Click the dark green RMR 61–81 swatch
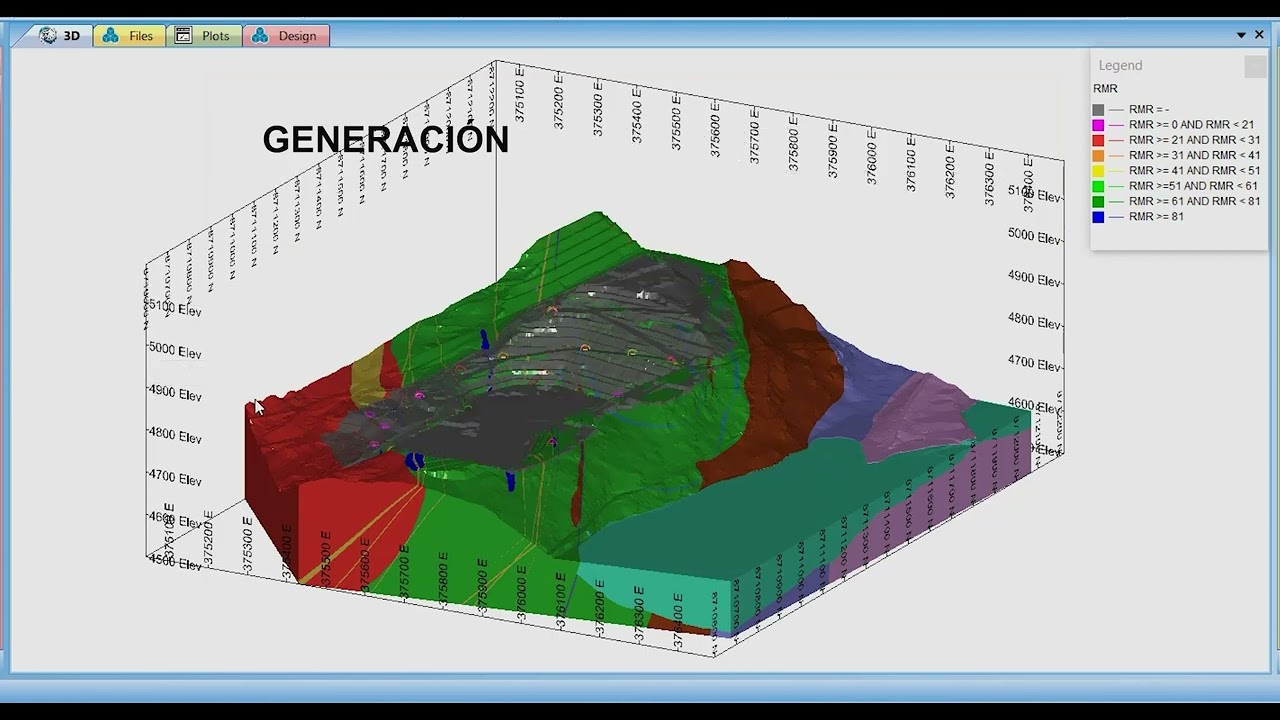 pos(1098,201)
